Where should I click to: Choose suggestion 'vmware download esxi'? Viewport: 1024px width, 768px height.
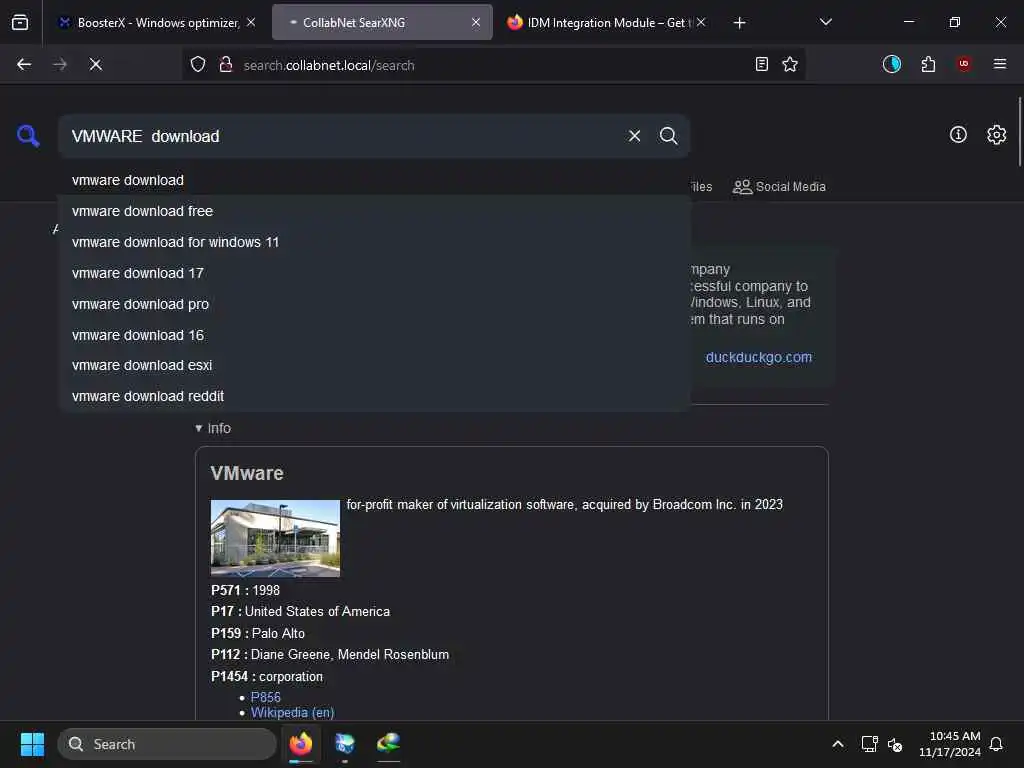[374, 365]
